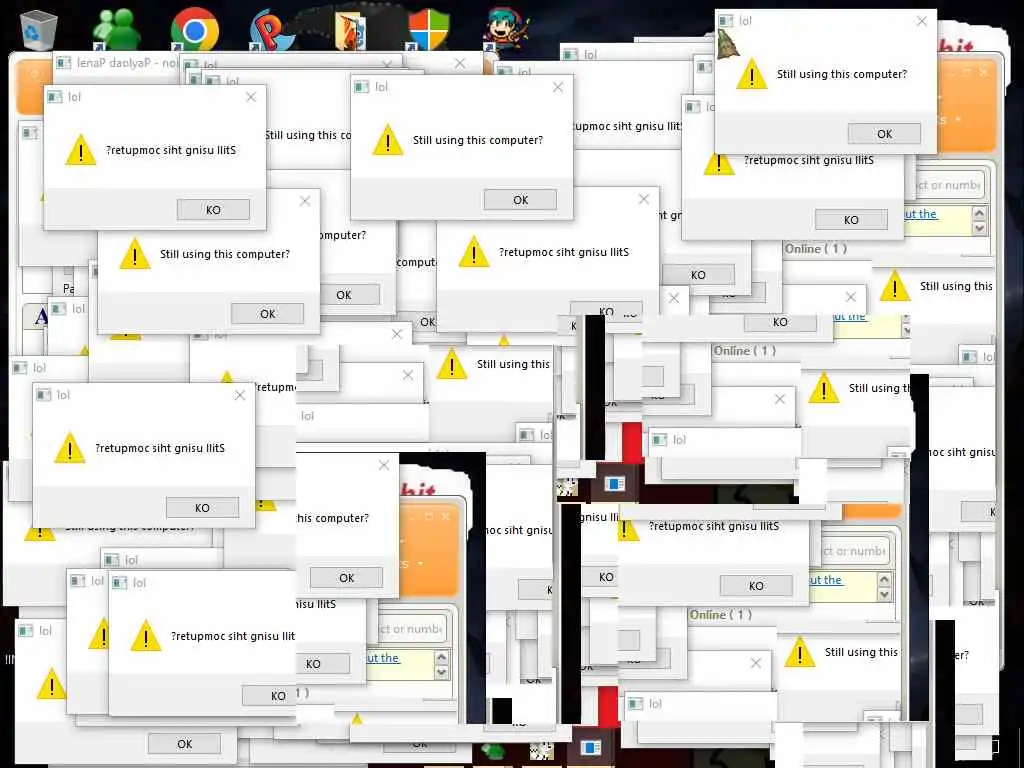1024x768 pixels.
Task: Click OK beneath the cropped "his computer?" text
Action: [346, 577]
